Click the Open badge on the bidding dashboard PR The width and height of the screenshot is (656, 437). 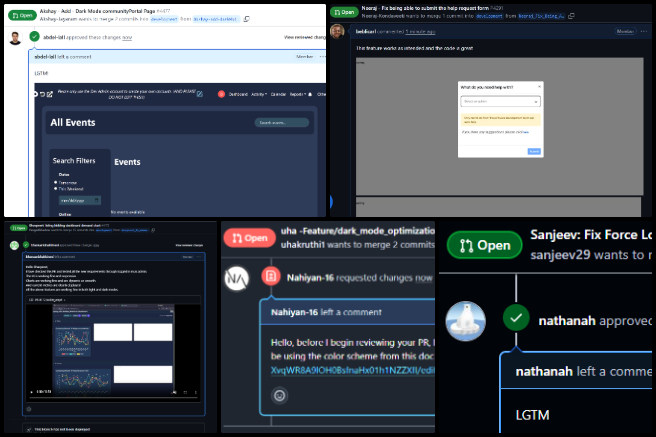click(18, 228)
